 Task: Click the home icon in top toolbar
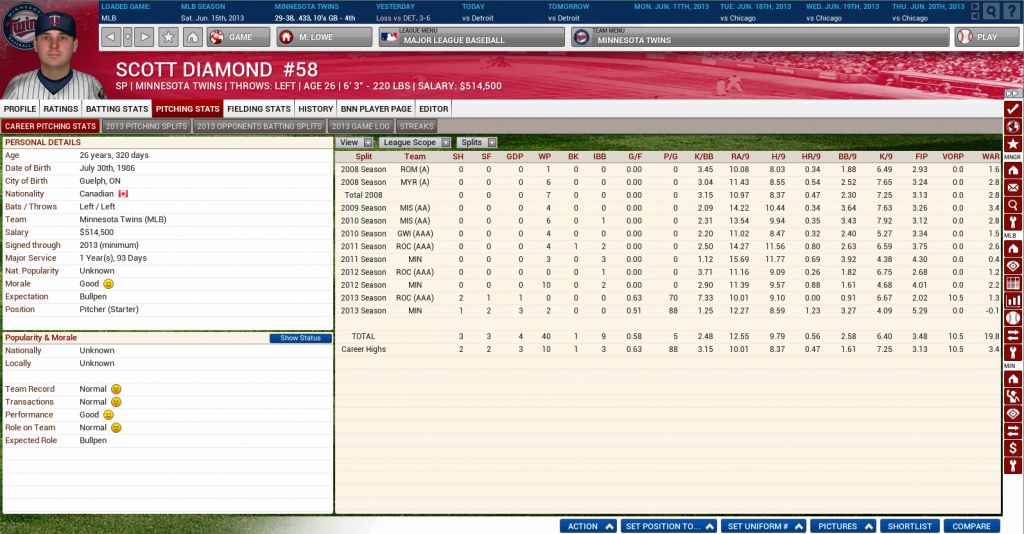click(x=193, y=37)
